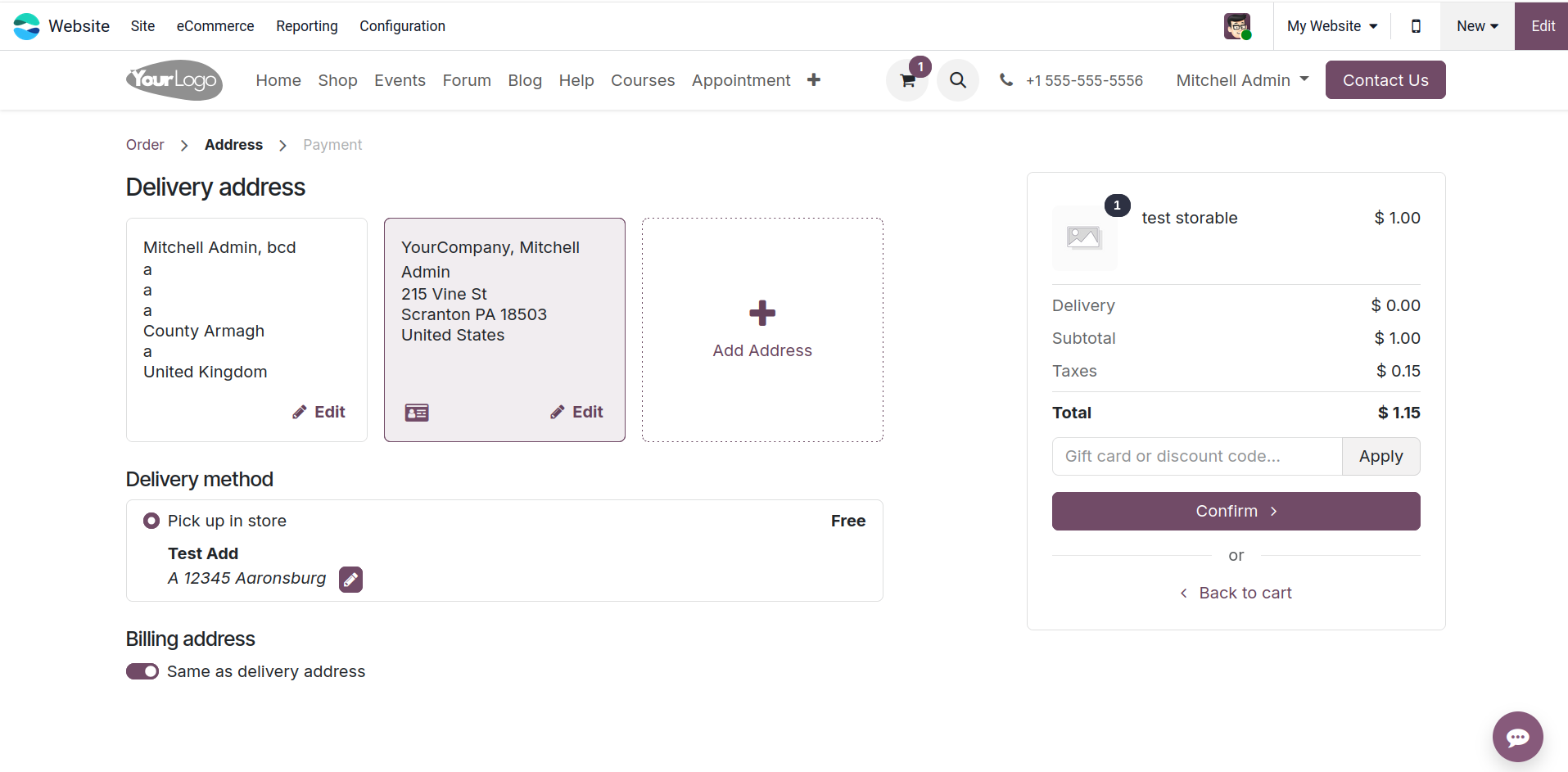Click the plus icon in navigation menu
This screenshot has width=1568, height=772.
[813, 80]
